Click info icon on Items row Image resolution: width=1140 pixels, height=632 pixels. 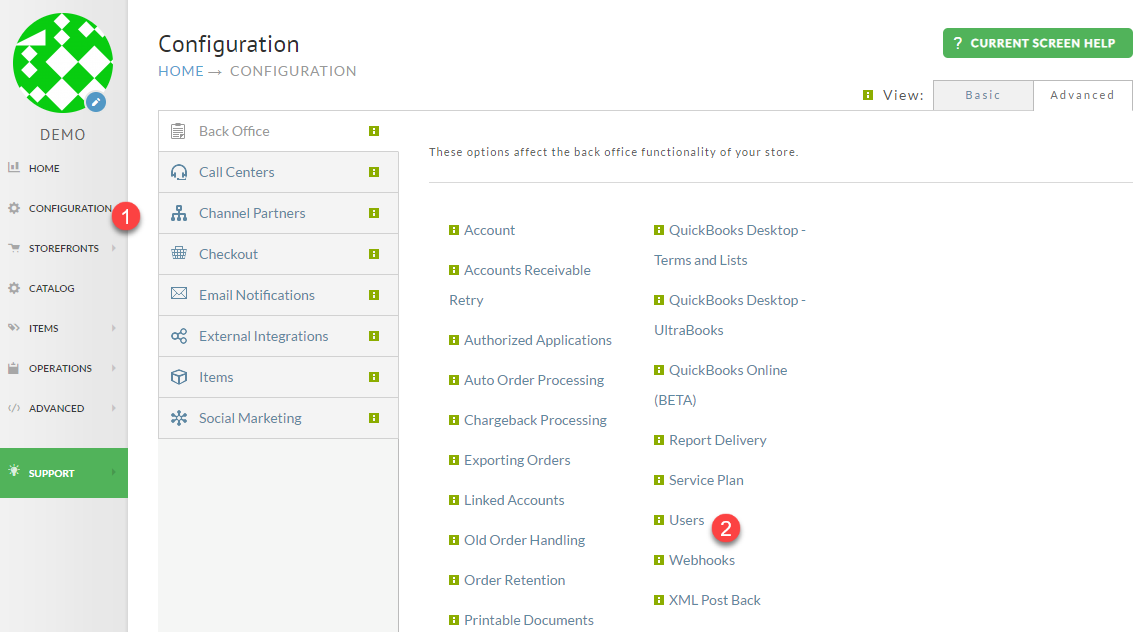(x=374, y=377)
